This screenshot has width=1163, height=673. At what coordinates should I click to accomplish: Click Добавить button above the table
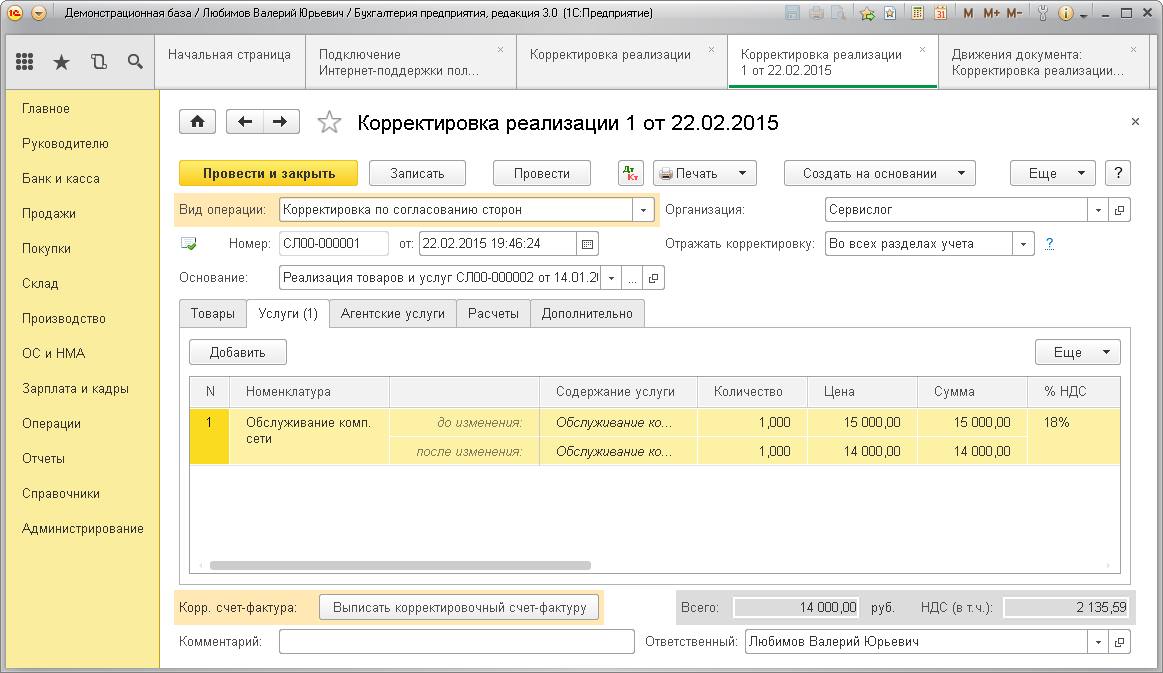click(238, 352)
